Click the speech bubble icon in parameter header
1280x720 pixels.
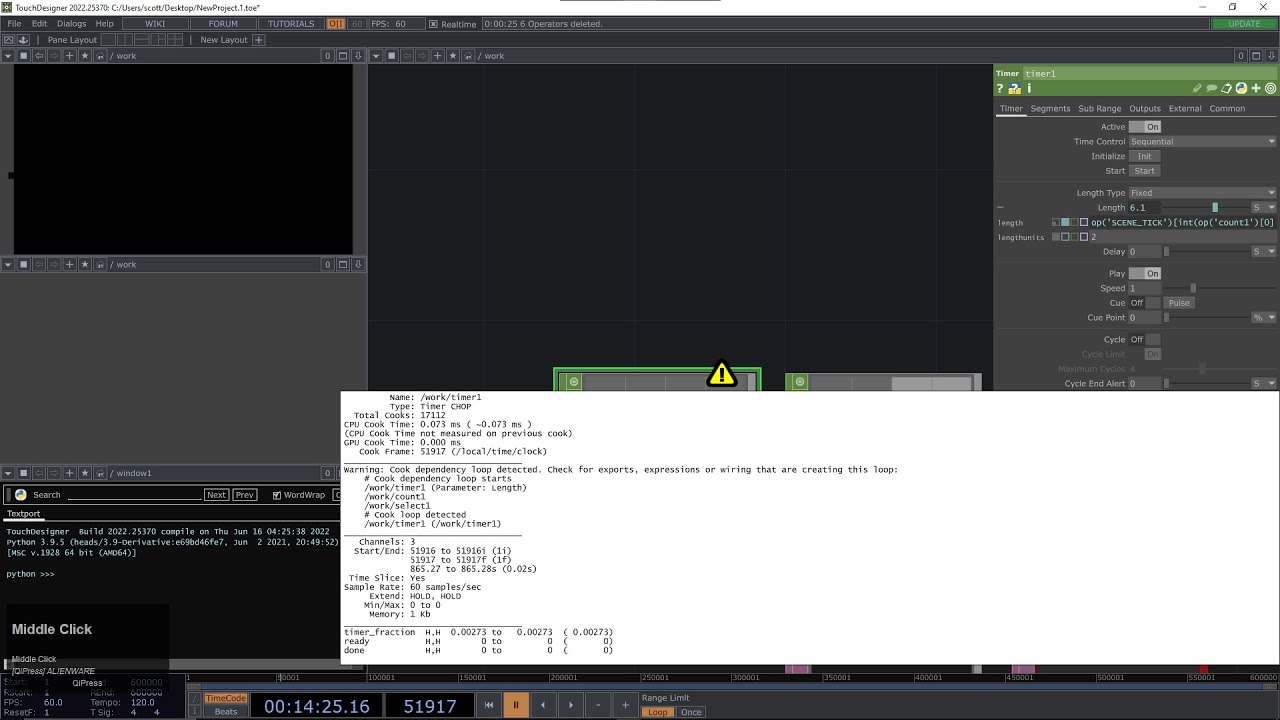1212,89
